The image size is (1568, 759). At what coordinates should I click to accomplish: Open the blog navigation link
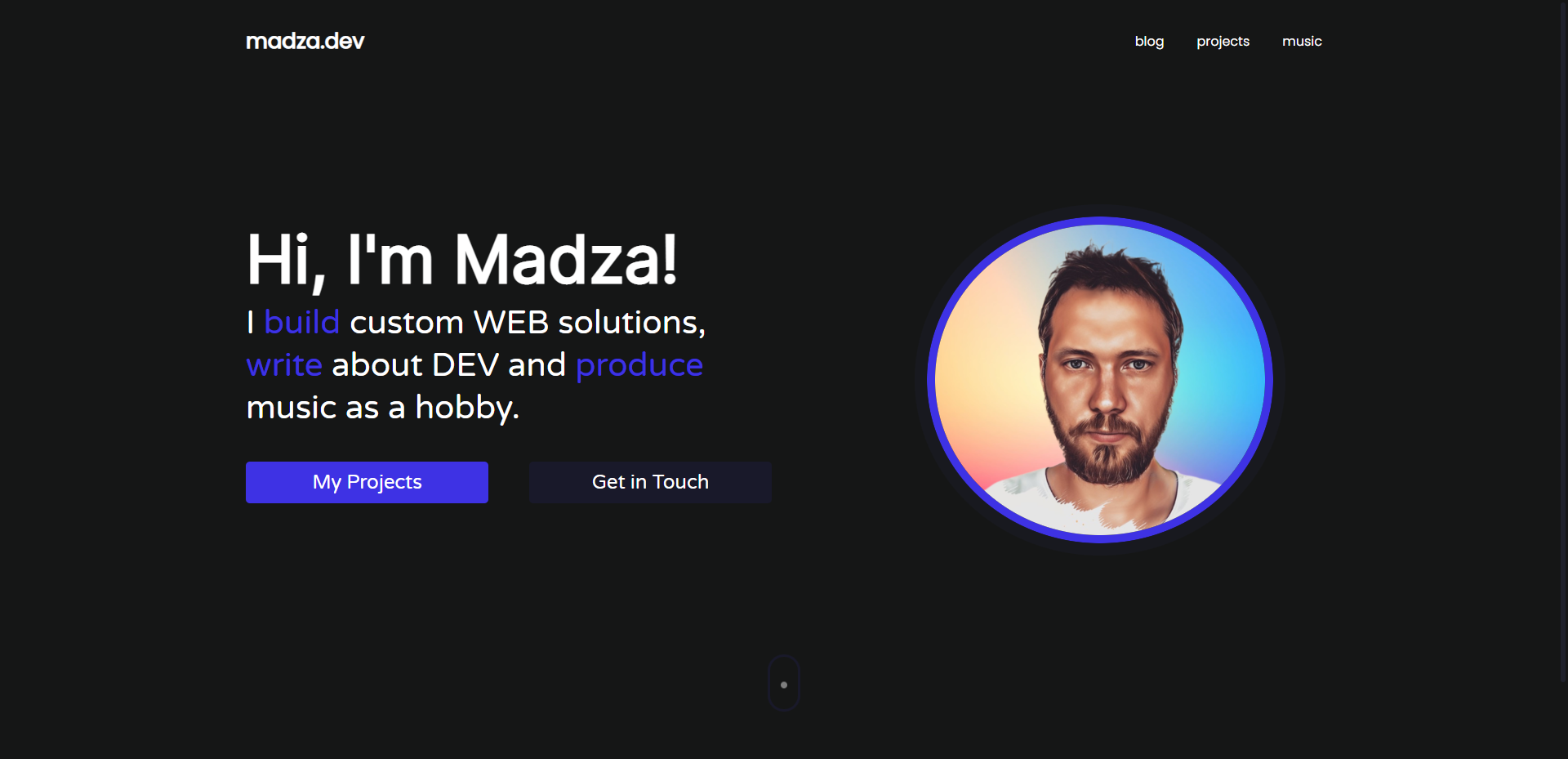coord(1149,41)
